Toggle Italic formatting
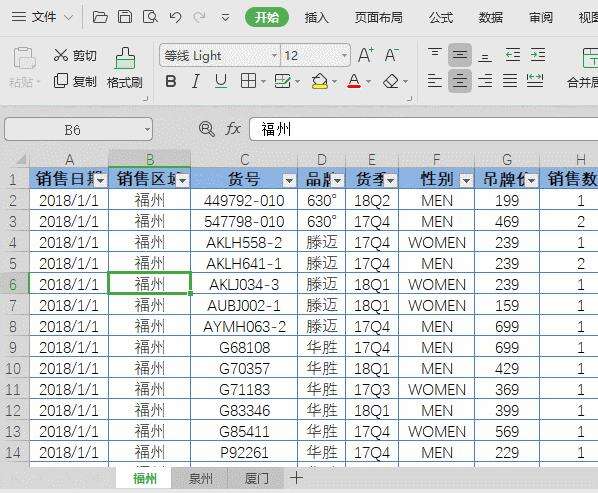The width and height of the screenshot is (598, 493). pyautogui.click(x=196, y=81)
